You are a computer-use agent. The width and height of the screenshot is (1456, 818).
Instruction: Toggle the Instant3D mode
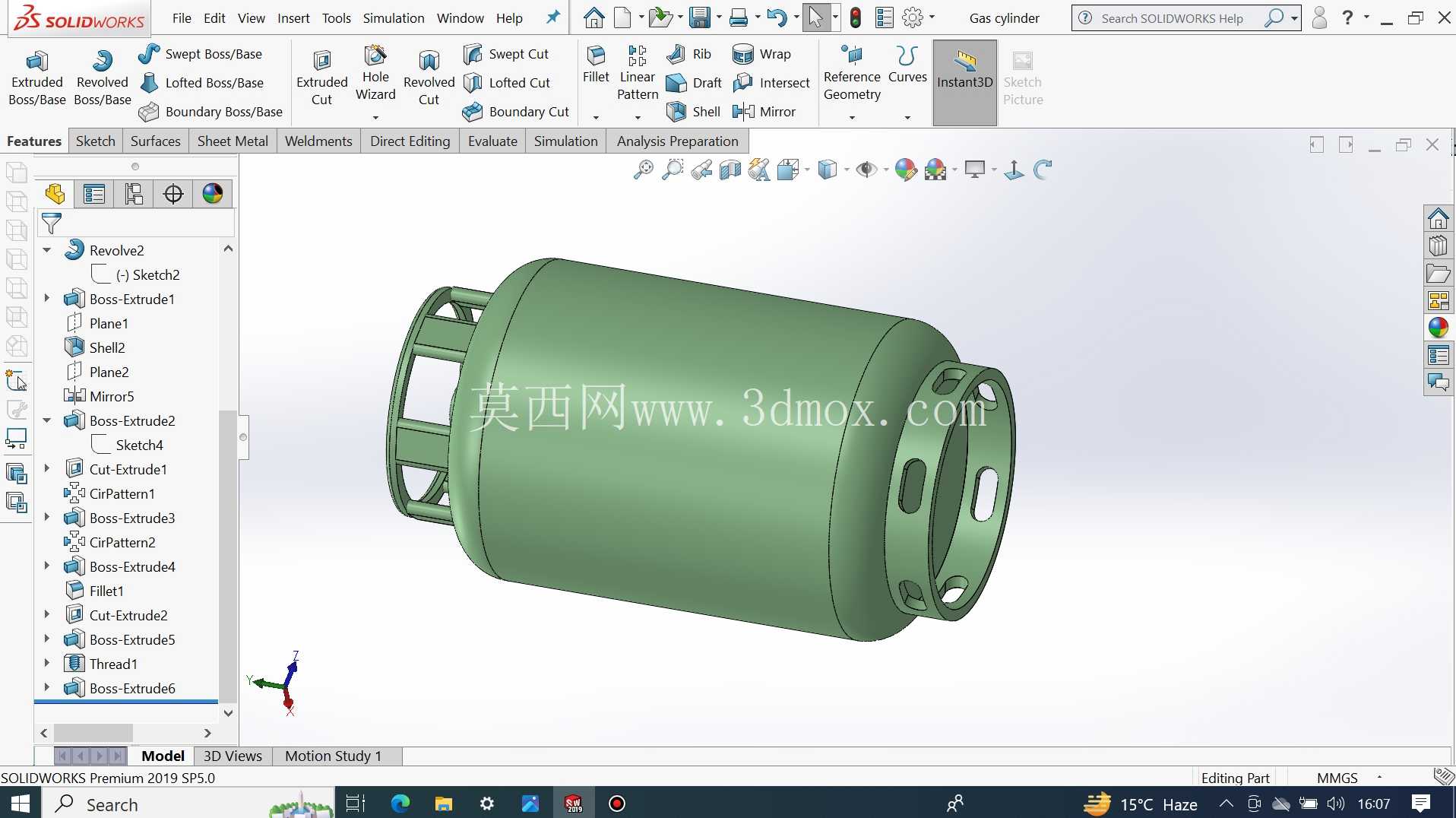[x=964, y=82]
